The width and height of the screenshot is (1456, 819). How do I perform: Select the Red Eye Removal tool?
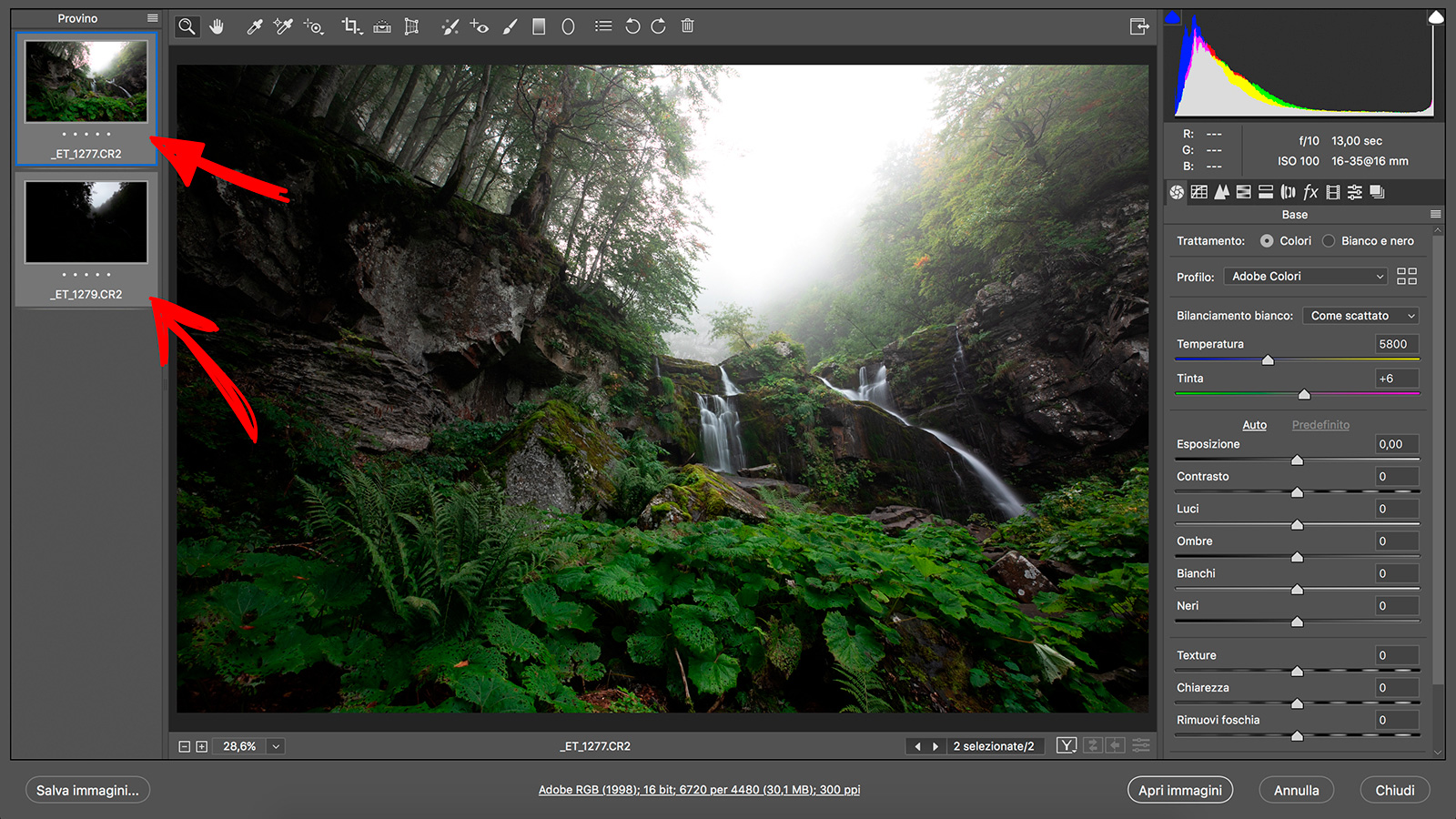(x=480, y=26)
